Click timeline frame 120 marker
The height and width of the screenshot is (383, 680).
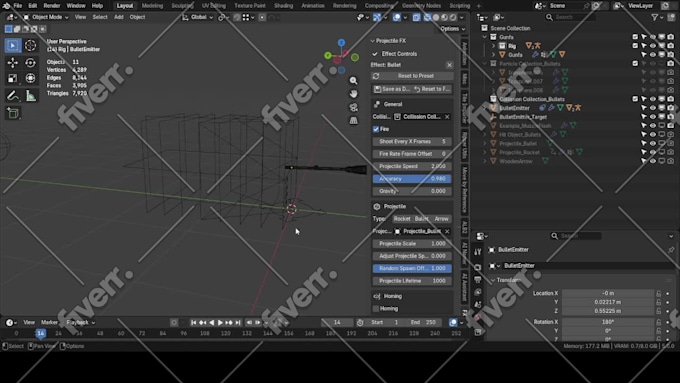(x=226, y=334)
